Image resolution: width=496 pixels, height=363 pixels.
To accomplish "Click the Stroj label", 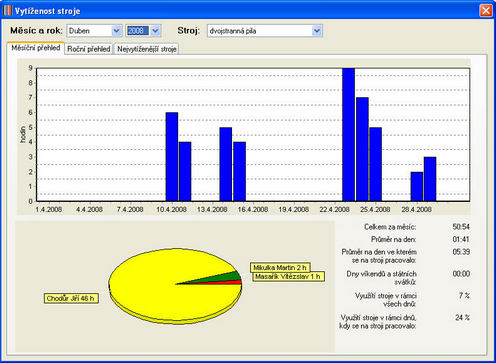I will pos(188,30).
